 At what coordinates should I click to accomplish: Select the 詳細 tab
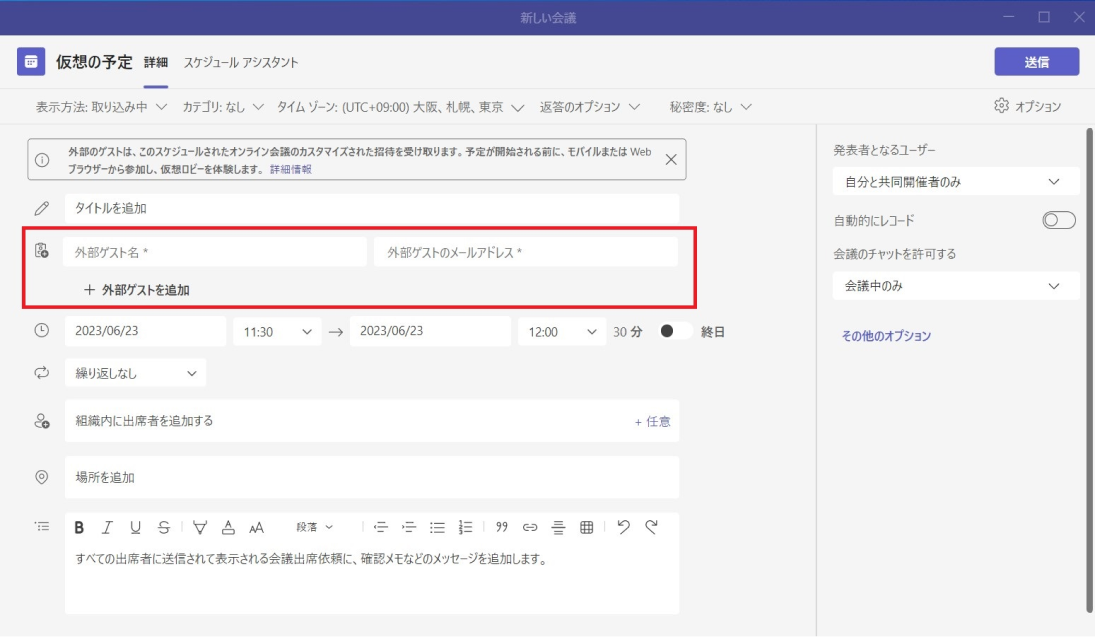click(x=156, y=62)
